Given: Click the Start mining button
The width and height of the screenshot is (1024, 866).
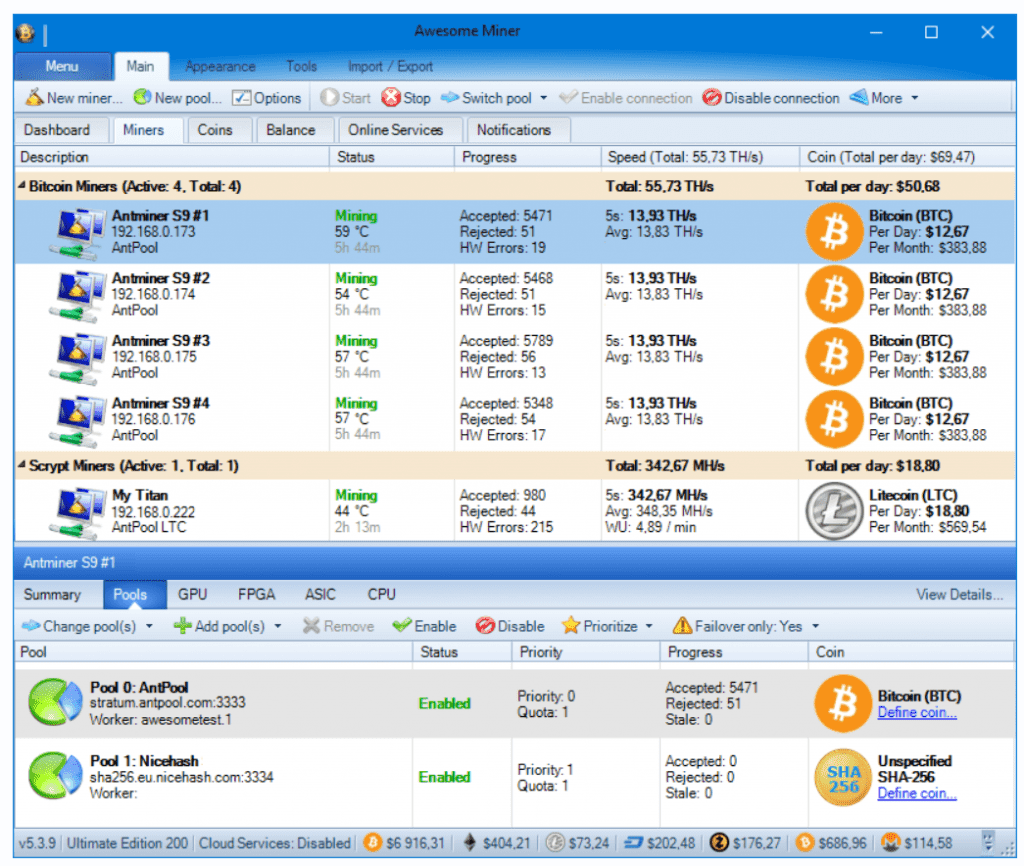Looking at the screenshot, I should tap(345, 98).
